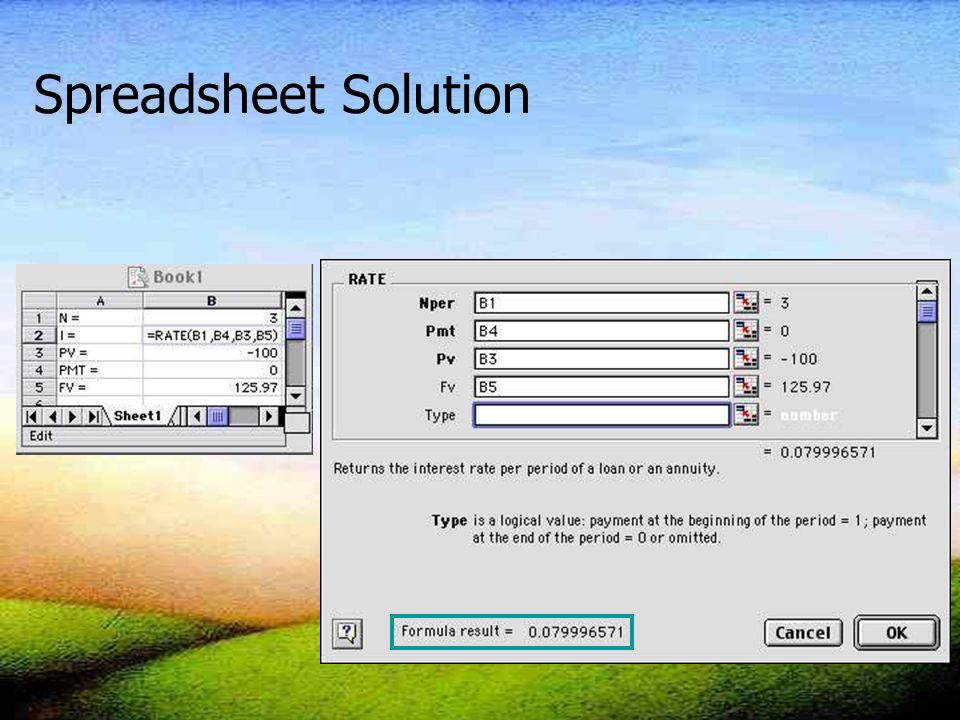
Task: Select row 1 header in Book1
Action: point(39,318)
